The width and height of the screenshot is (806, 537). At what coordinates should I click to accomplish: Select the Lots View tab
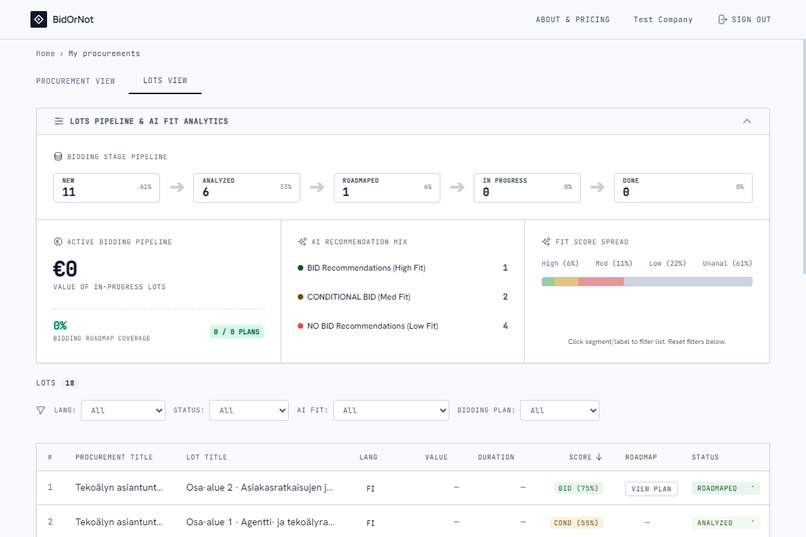click(x=165, y=81)
